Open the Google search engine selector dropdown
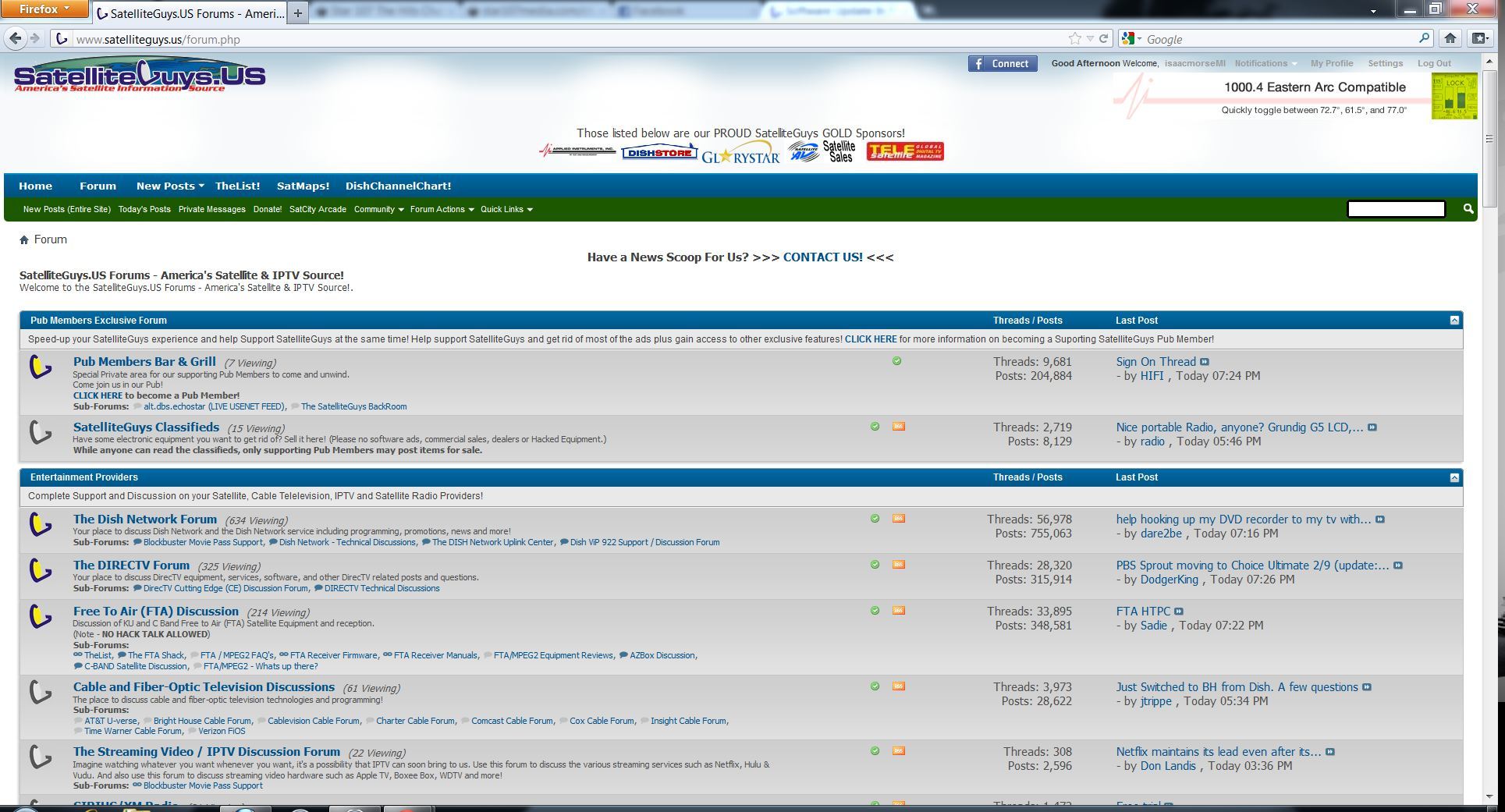 [x=1132, y=38]
